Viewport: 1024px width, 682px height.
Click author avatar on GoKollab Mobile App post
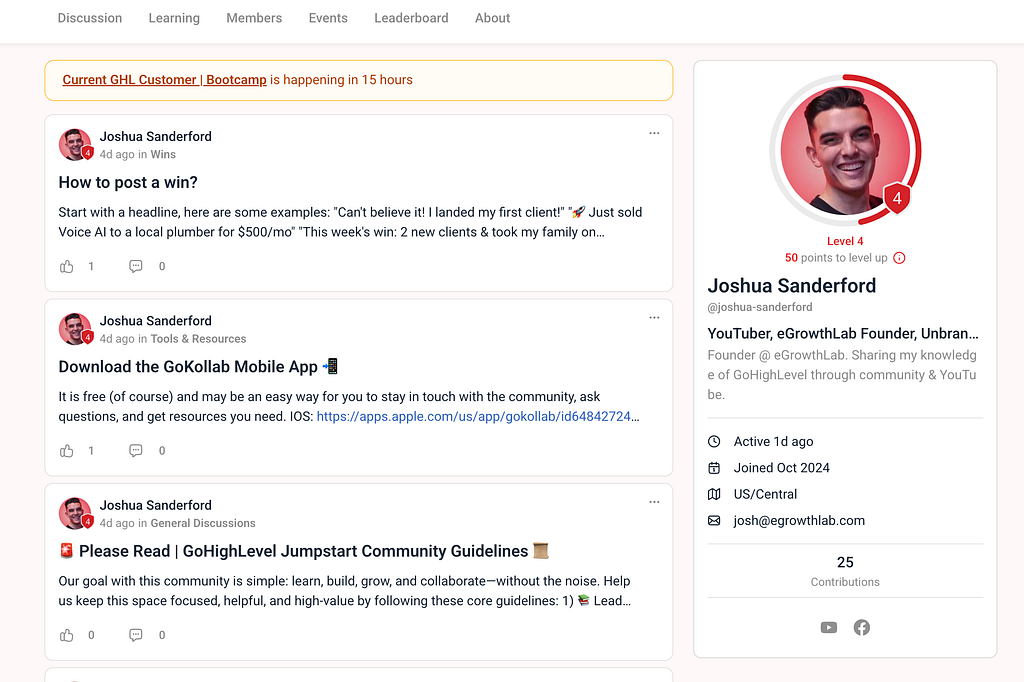coord(75,329)
